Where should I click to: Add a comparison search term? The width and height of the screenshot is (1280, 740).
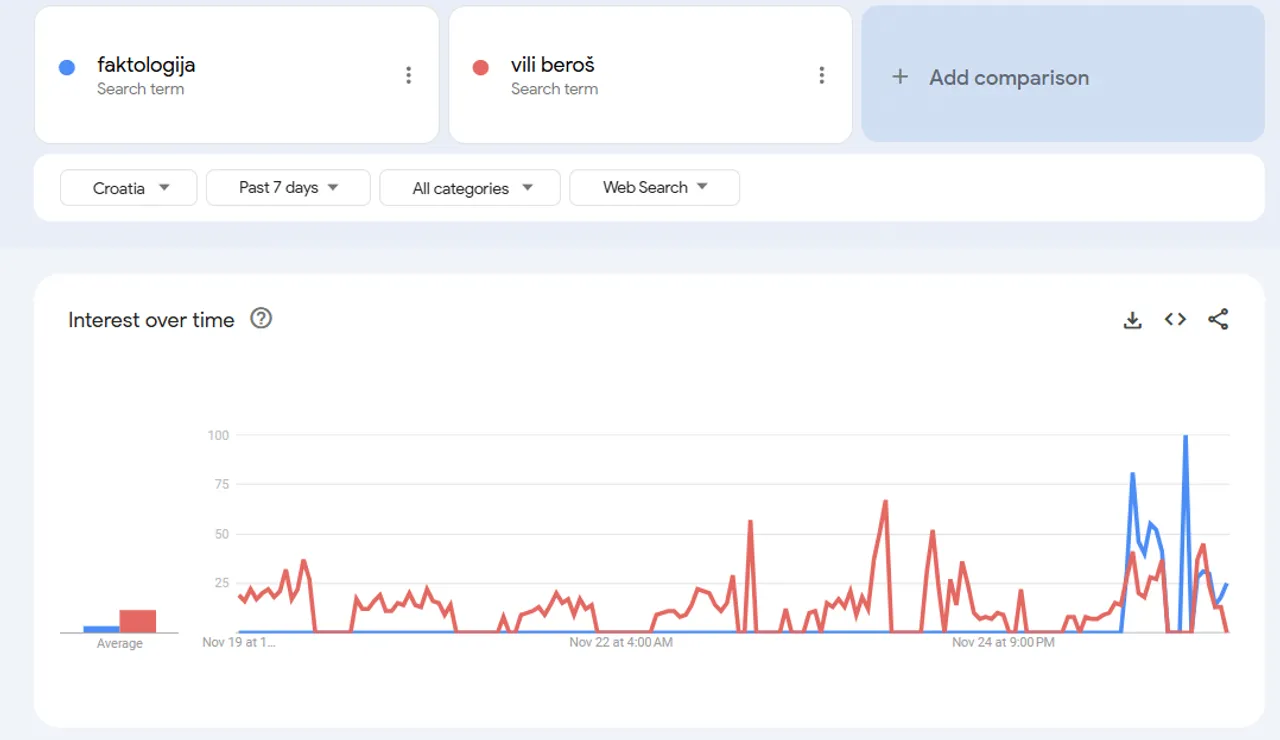1063,74
